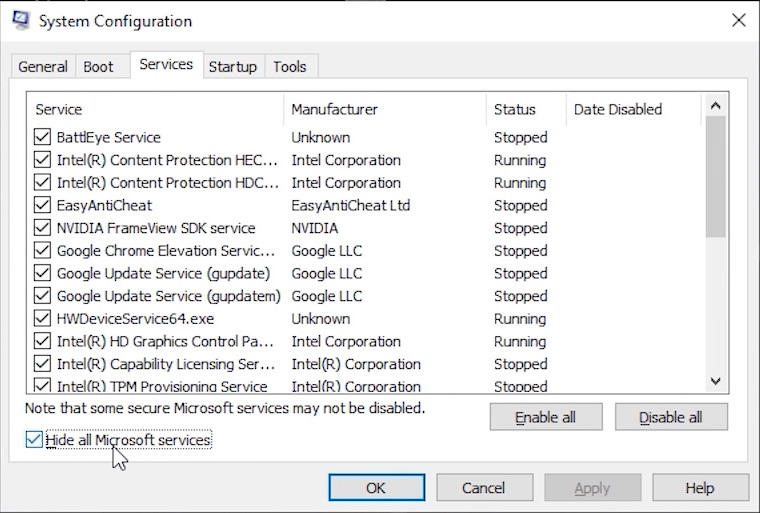Click the Cancel button
Viewport: 760px width, 513px height.
click(x=483, y=488)
